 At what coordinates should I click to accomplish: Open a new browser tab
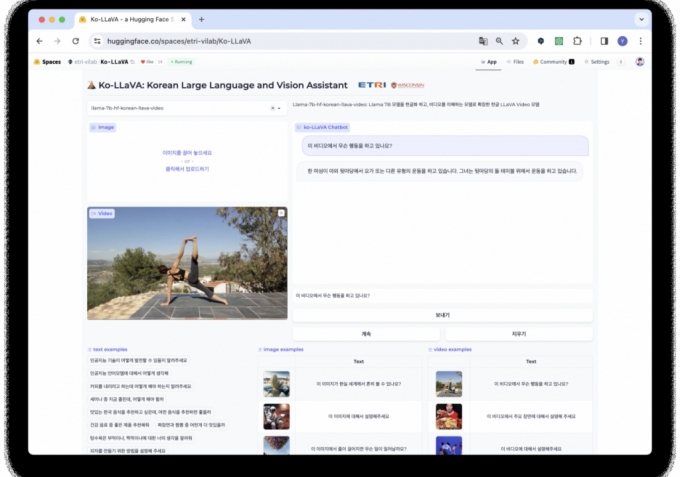point(201,20)
